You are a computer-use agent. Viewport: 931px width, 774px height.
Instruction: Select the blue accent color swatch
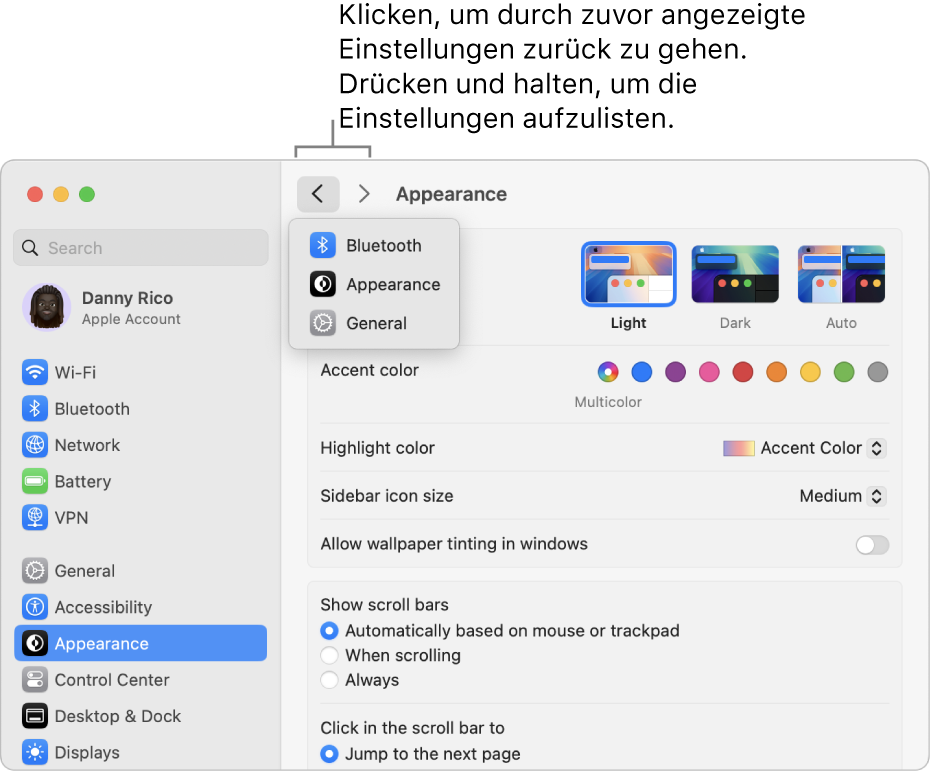click(x=642, y=372)
